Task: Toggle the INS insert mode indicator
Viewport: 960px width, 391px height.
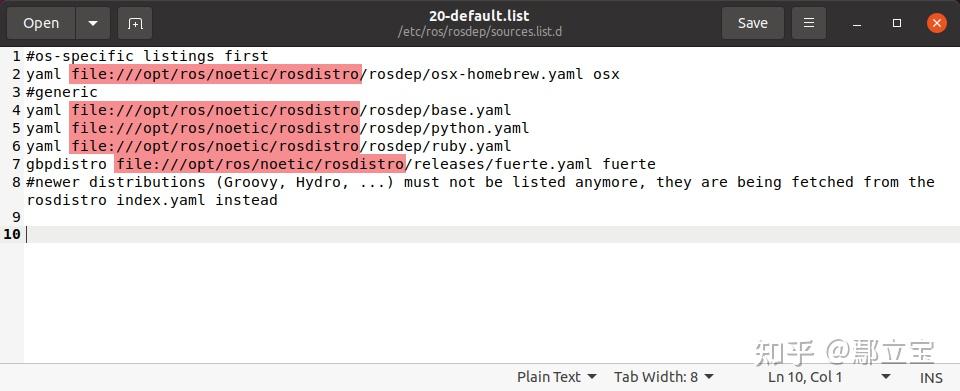Action: pyautogui.click(x=931, y=378)
